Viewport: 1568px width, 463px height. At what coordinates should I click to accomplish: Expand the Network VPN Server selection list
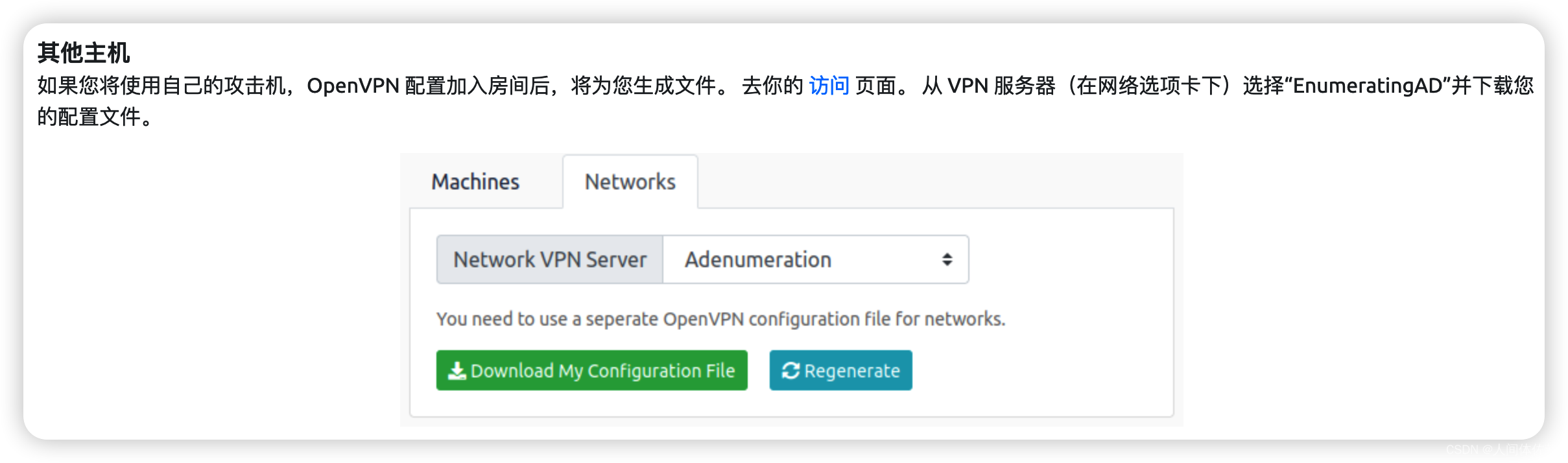point(814,259)
